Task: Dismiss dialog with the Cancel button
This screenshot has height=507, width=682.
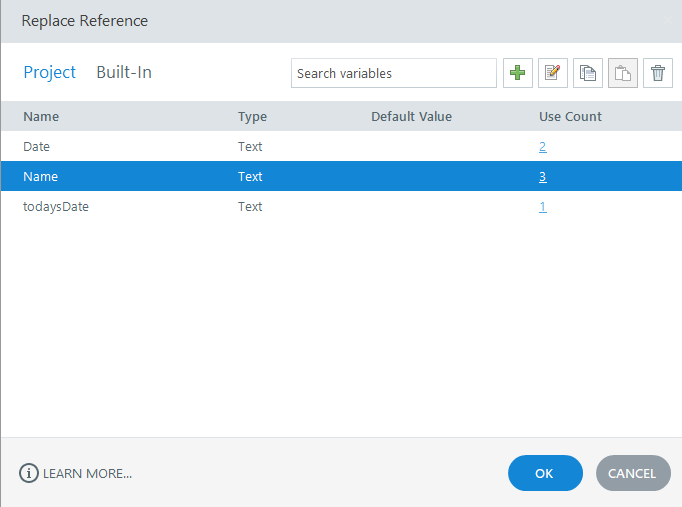Action: pos(633,473)
